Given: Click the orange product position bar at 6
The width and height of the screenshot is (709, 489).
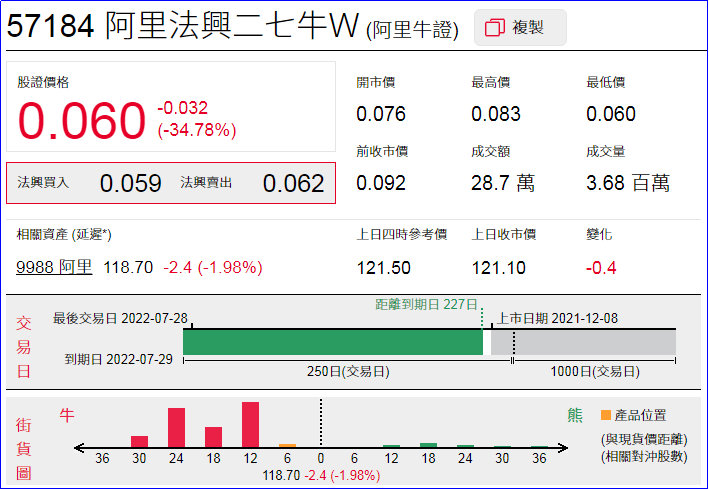Looking at the screenshot, I should [287, 445].
